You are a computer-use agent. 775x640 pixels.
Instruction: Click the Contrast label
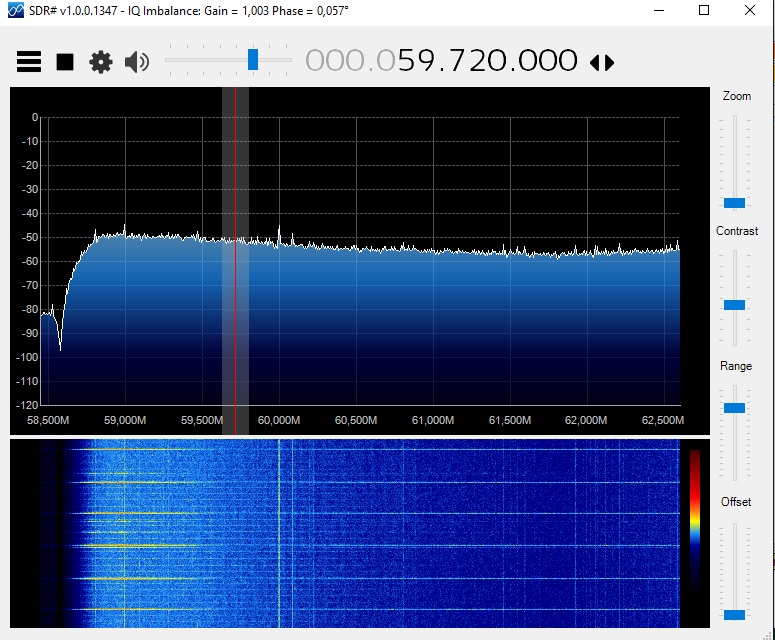(737, 231)
